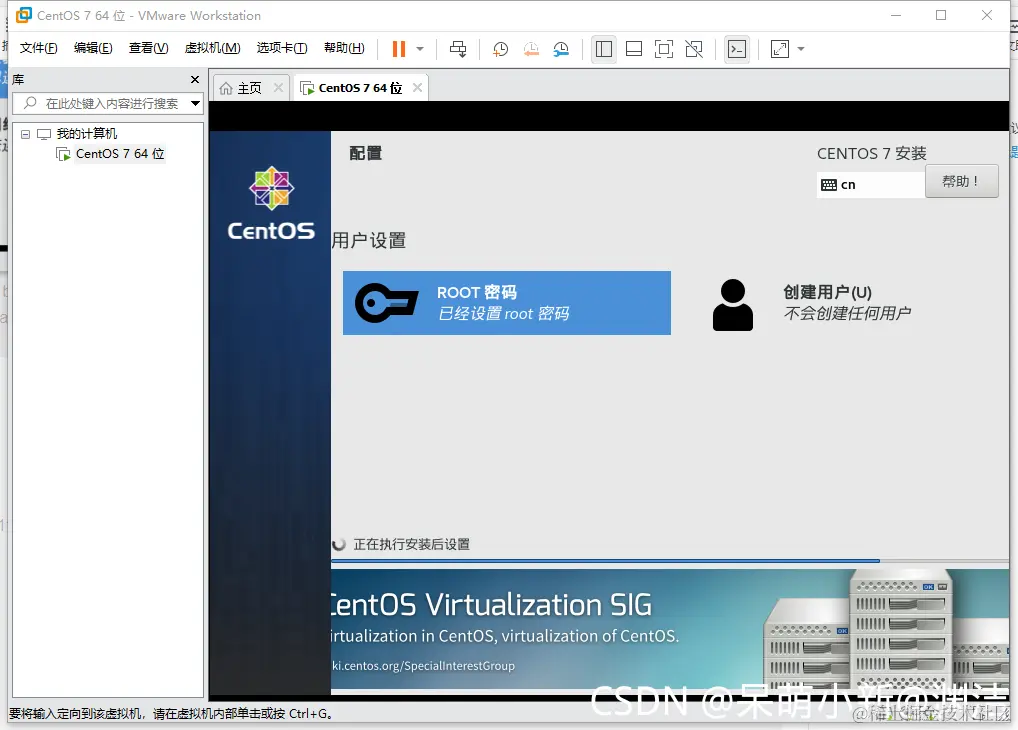The height and width of the screenshot is (730, 1018).
Task: Open the 选项卡(T) menu
Action: [282, 48]
